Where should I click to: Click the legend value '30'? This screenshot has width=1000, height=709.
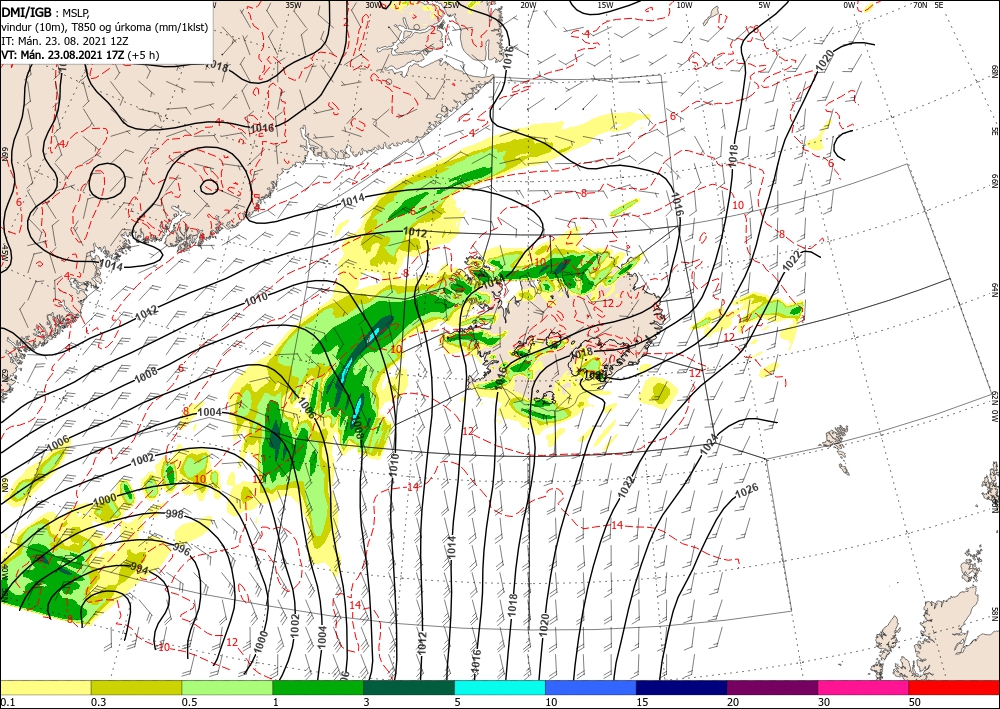coord(824,702)
